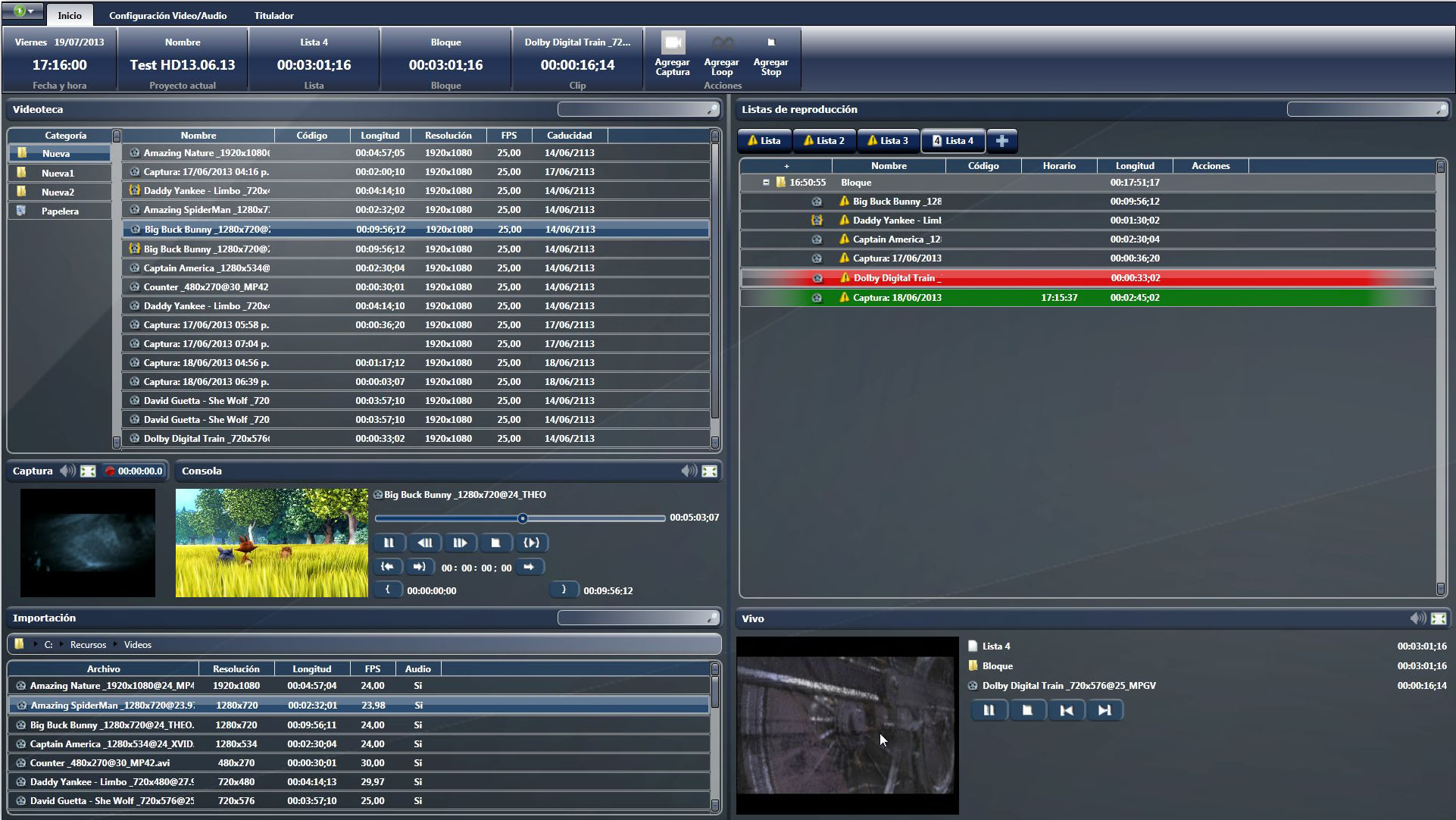The width and height of the screenshot is (1456, 820).
Task: Collapse the 16:50:55 Bloque tree node
Action: tap(766, 183)
